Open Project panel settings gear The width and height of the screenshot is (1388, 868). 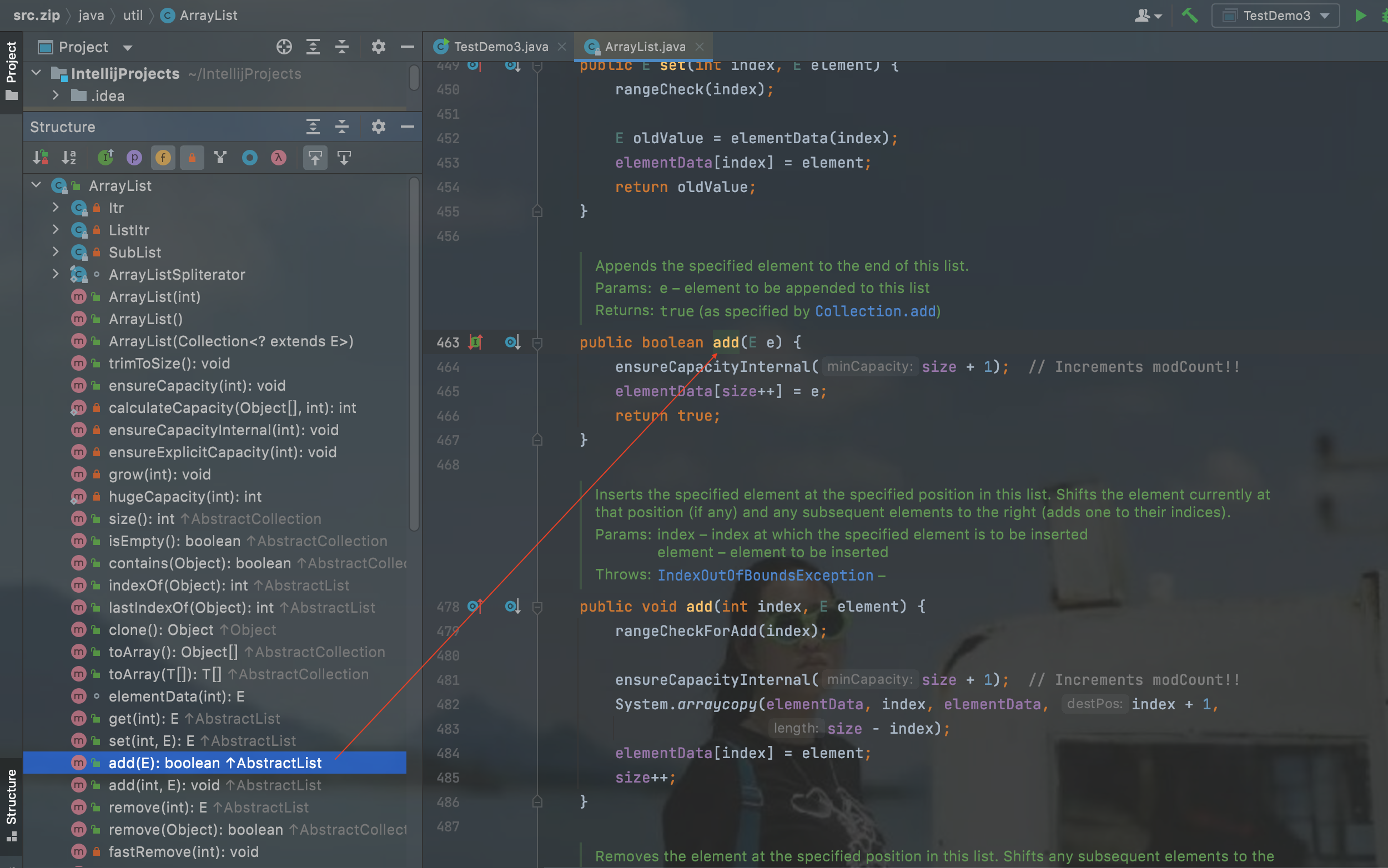point(379,47)
